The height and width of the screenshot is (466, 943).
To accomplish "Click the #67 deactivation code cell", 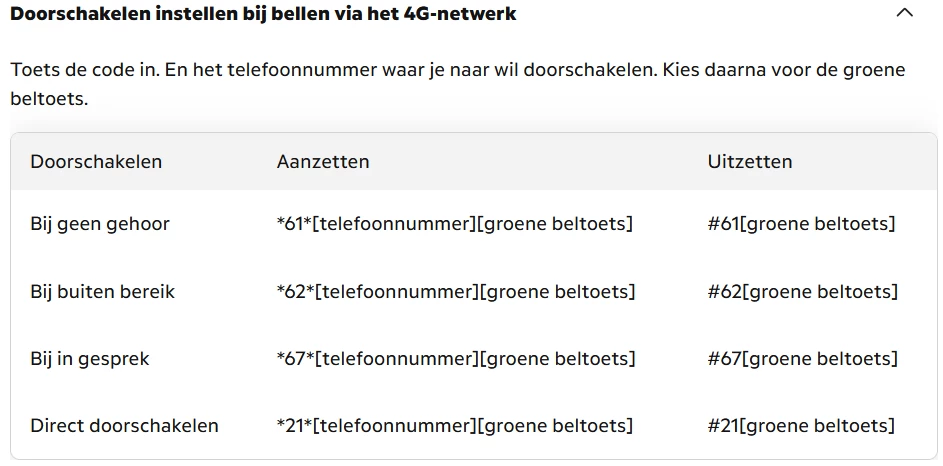I will (802, 359).
